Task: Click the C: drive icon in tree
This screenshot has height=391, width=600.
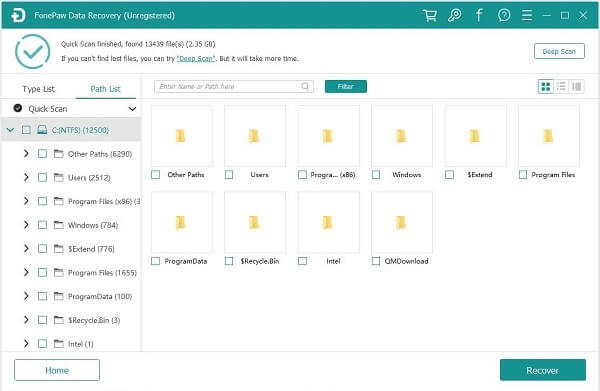Action: [42, 130]
